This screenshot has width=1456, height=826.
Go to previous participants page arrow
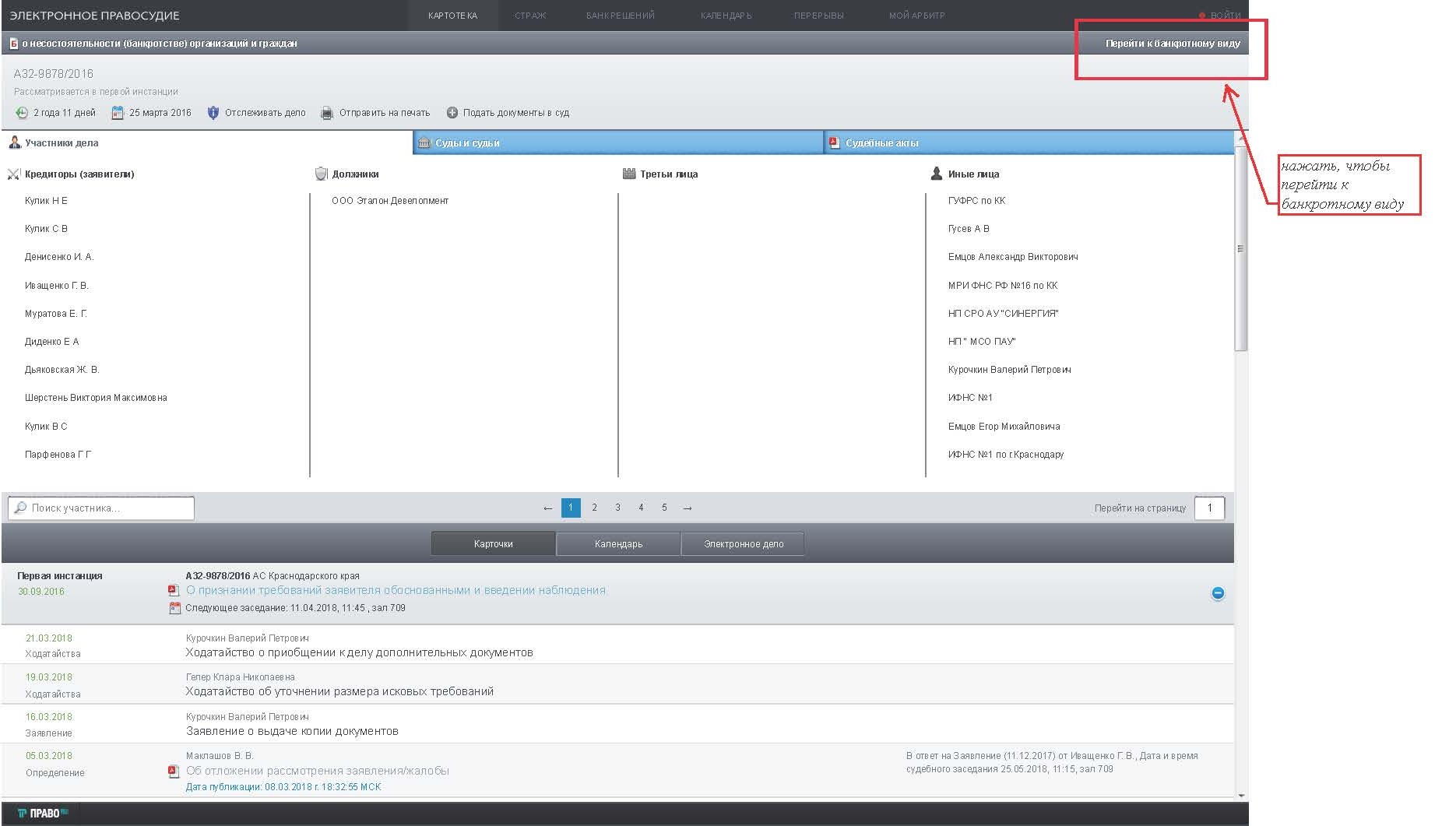pyautogui.click(x=547, y=508)
